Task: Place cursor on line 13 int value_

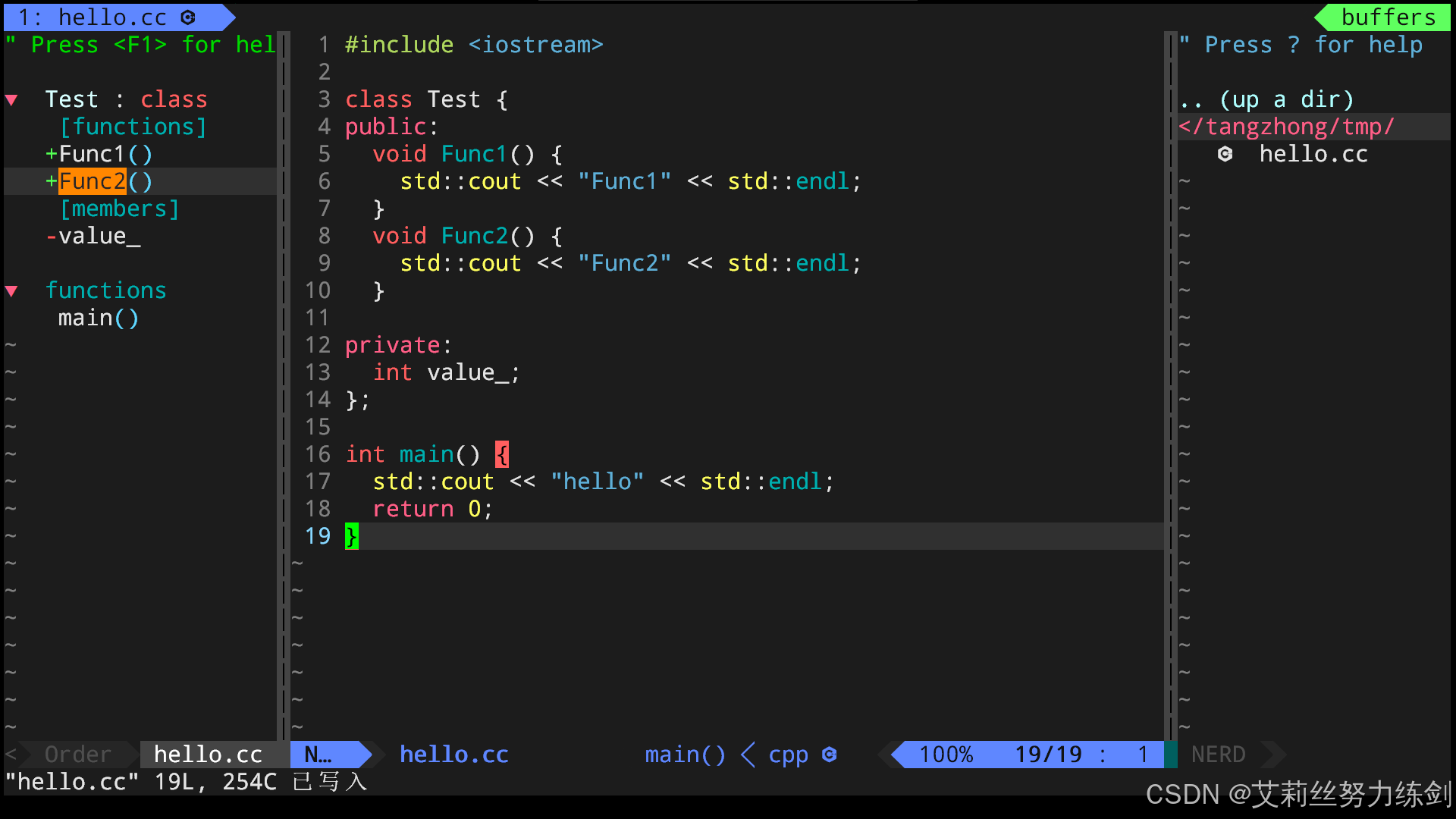Action: (x=446, y=373)
